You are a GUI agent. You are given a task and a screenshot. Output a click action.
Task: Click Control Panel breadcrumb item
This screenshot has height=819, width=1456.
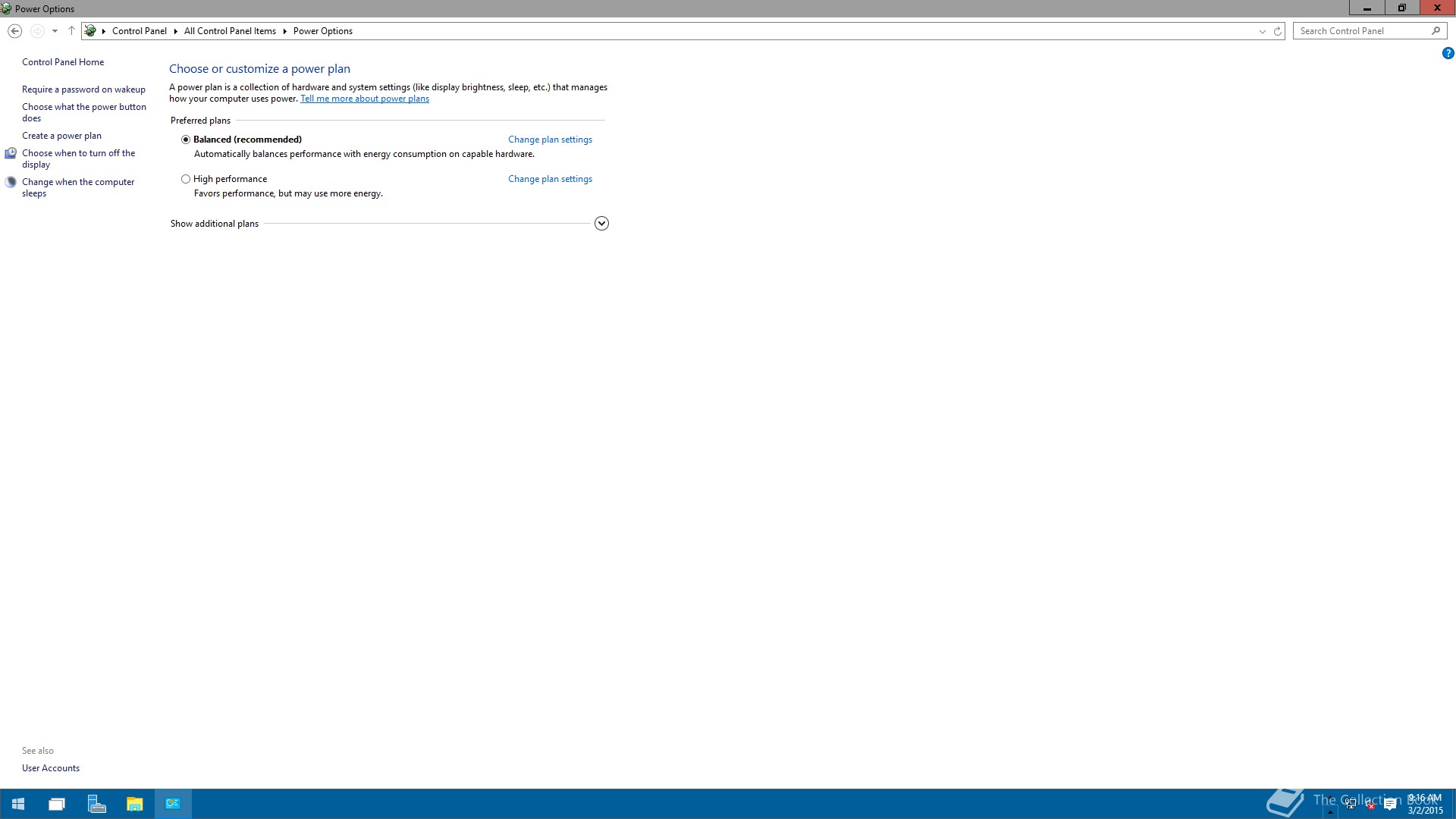pyautogui.click(x=139, y=31)
